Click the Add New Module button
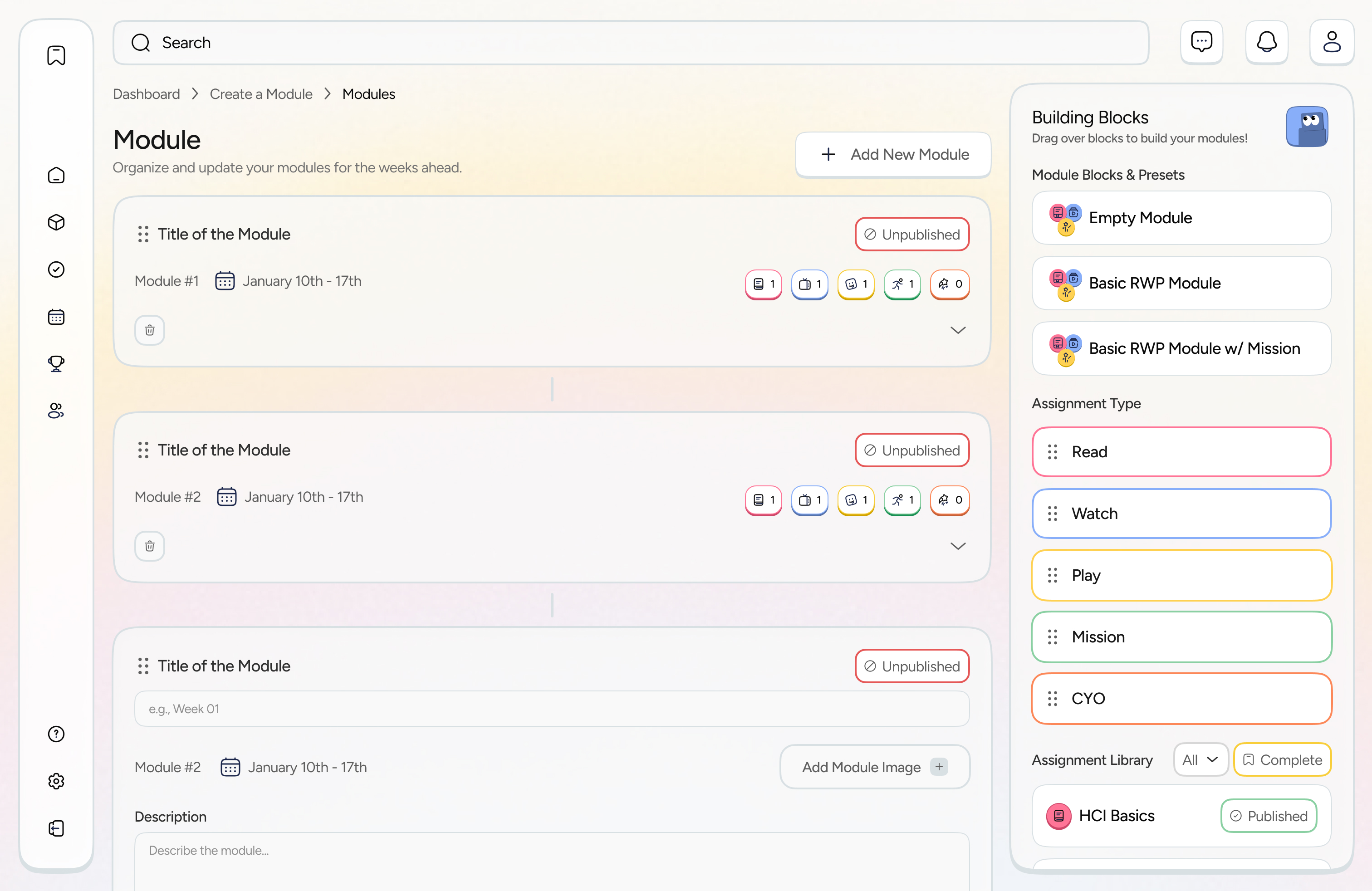 [893, 154]
